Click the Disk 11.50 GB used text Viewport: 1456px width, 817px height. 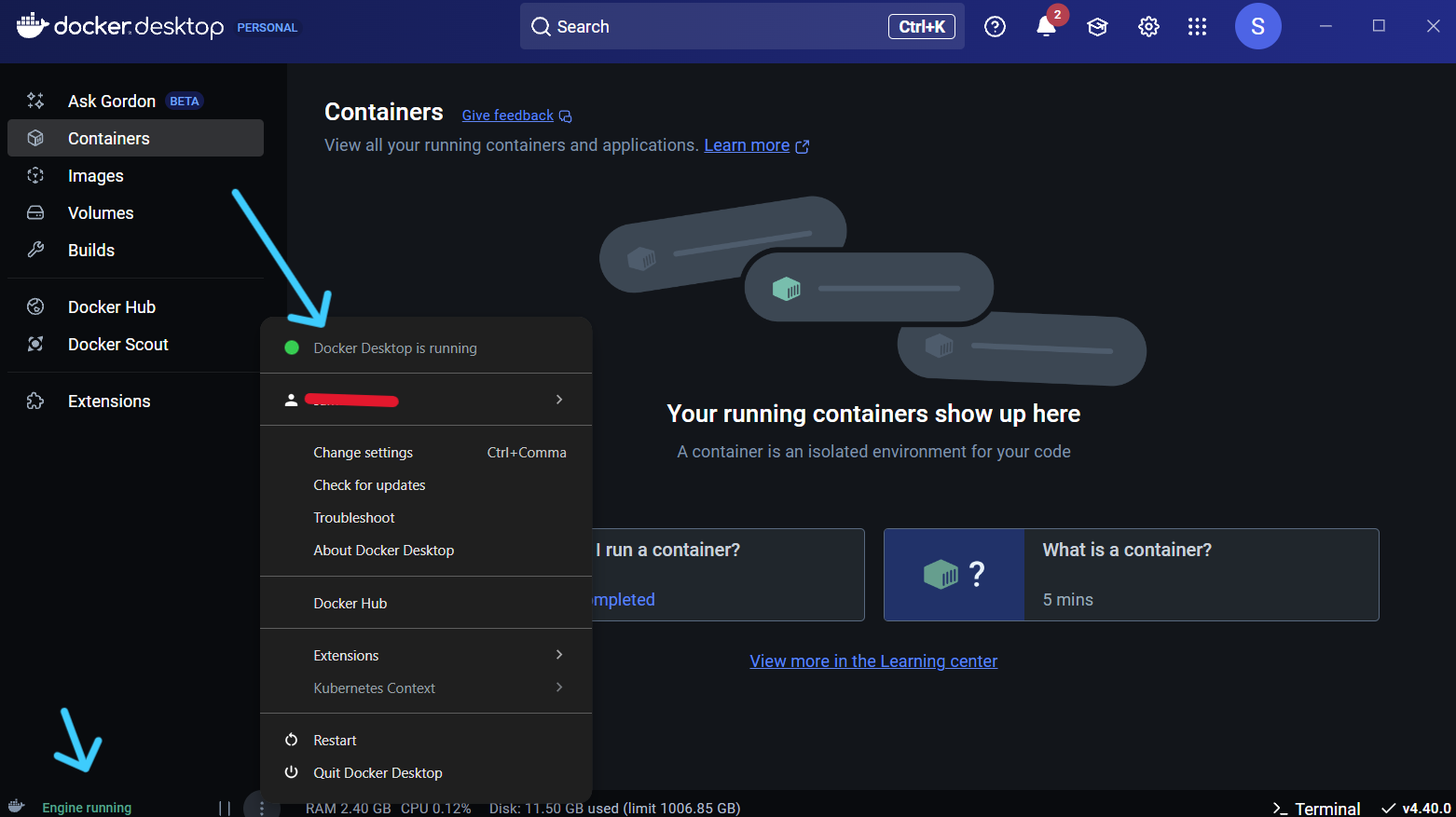point(614,808)
